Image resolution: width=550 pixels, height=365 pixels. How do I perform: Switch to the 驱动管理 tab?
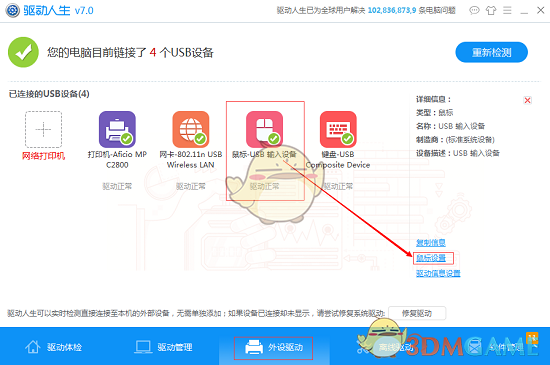[164, 347]
